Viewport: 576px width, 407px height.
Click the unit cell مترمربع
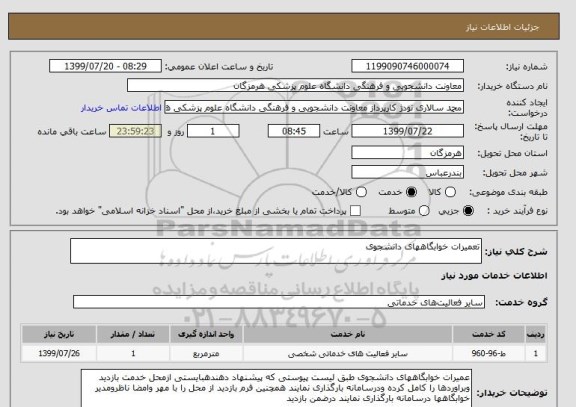coord(206,353)
